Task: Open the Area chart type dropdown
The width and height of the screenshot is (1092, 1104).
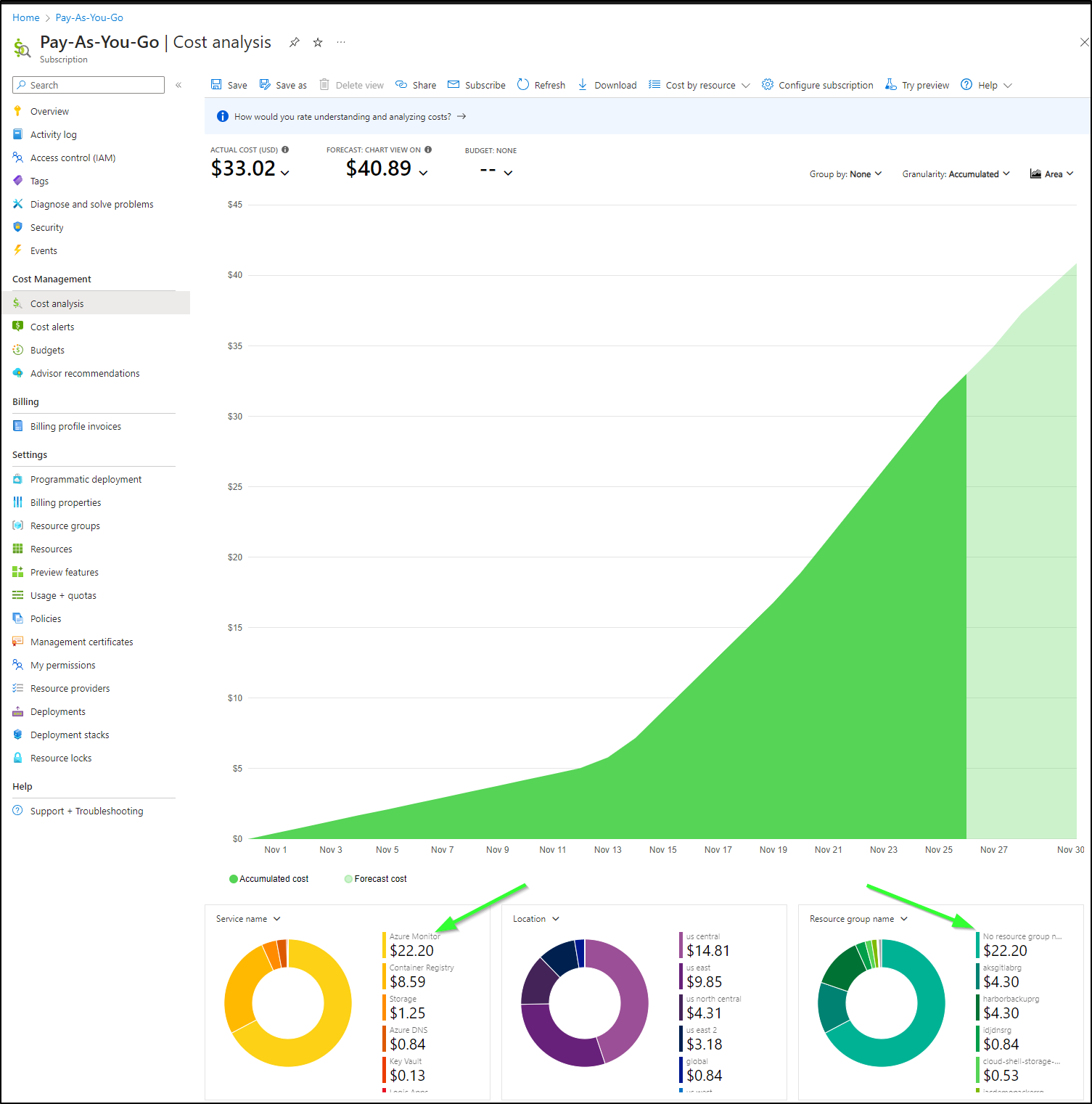Action: click(x=1052, y=174)
